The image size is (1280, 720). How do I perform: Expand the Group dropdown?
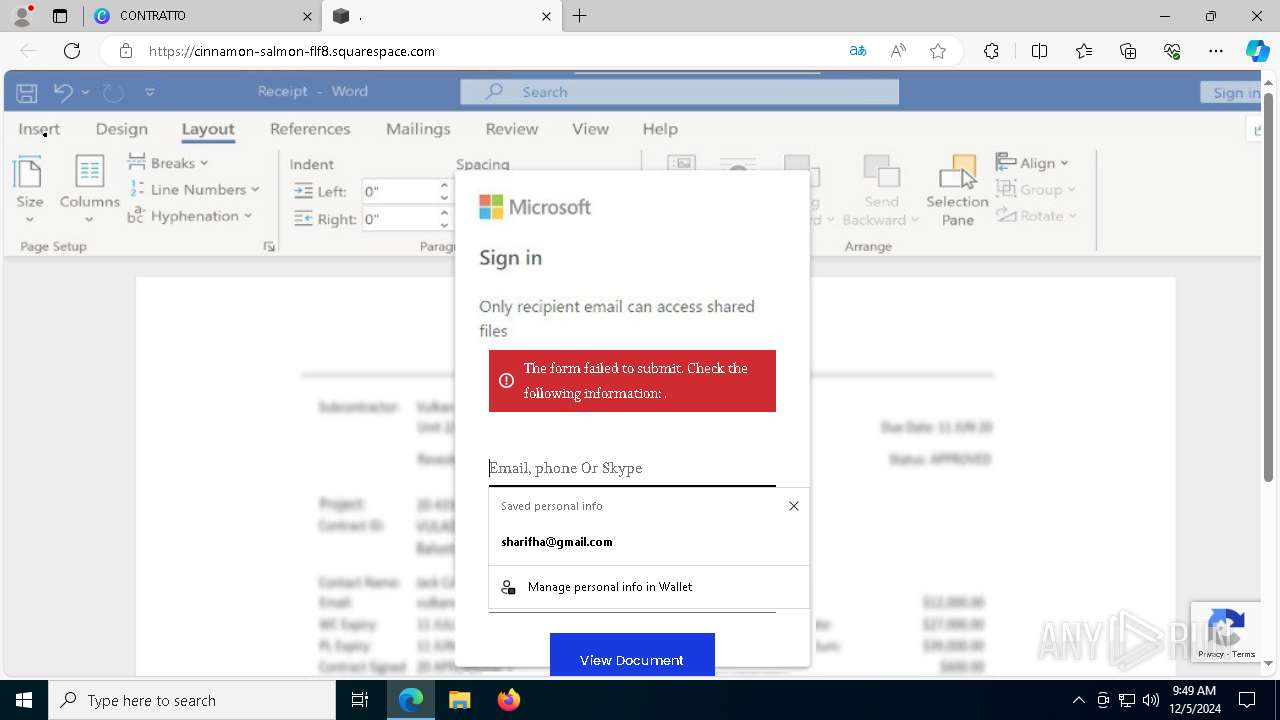(x=1036, y=189)
